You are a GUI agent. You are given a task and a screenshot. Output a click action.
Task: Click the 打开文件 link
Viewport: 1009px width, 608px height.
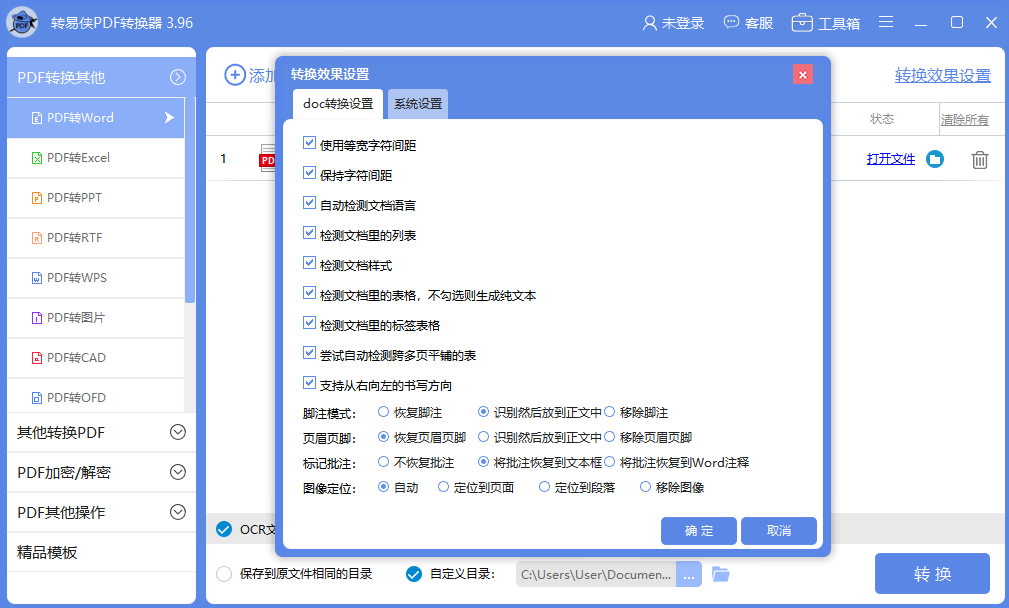pos(890,159)
